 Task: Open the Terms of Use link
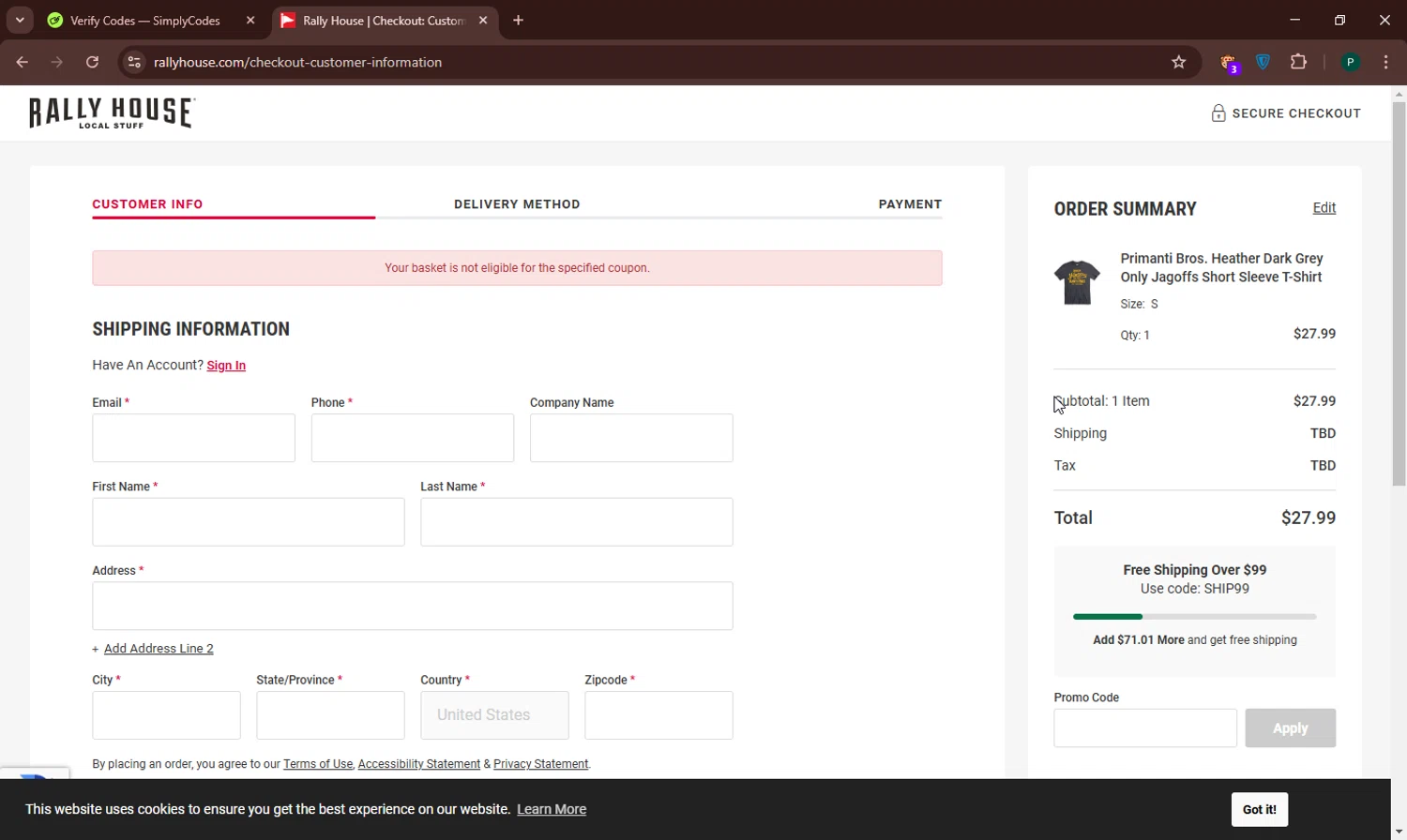(x=318, y=764)
